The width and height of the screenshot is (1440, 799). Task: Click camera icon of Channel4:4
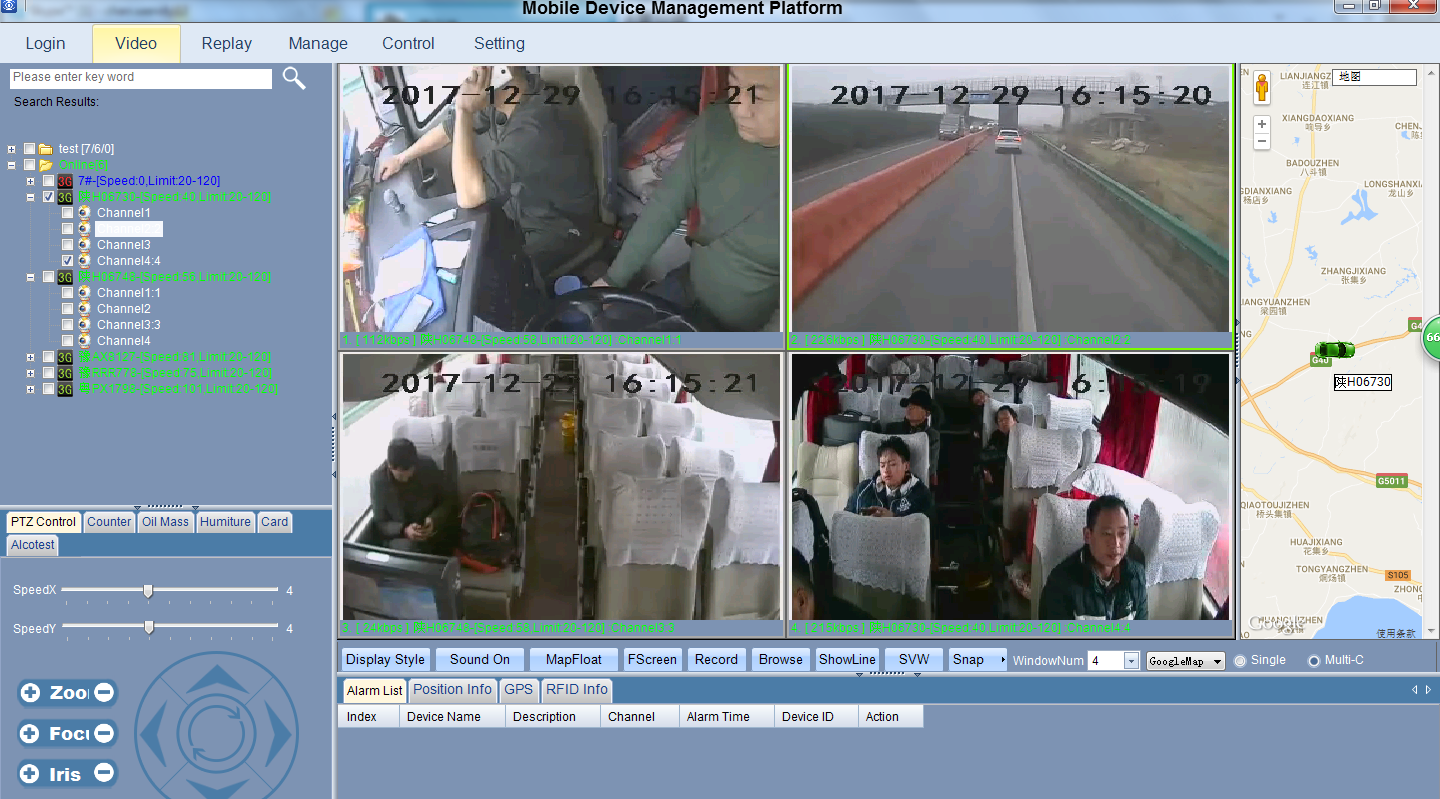(x=85, y=261)
